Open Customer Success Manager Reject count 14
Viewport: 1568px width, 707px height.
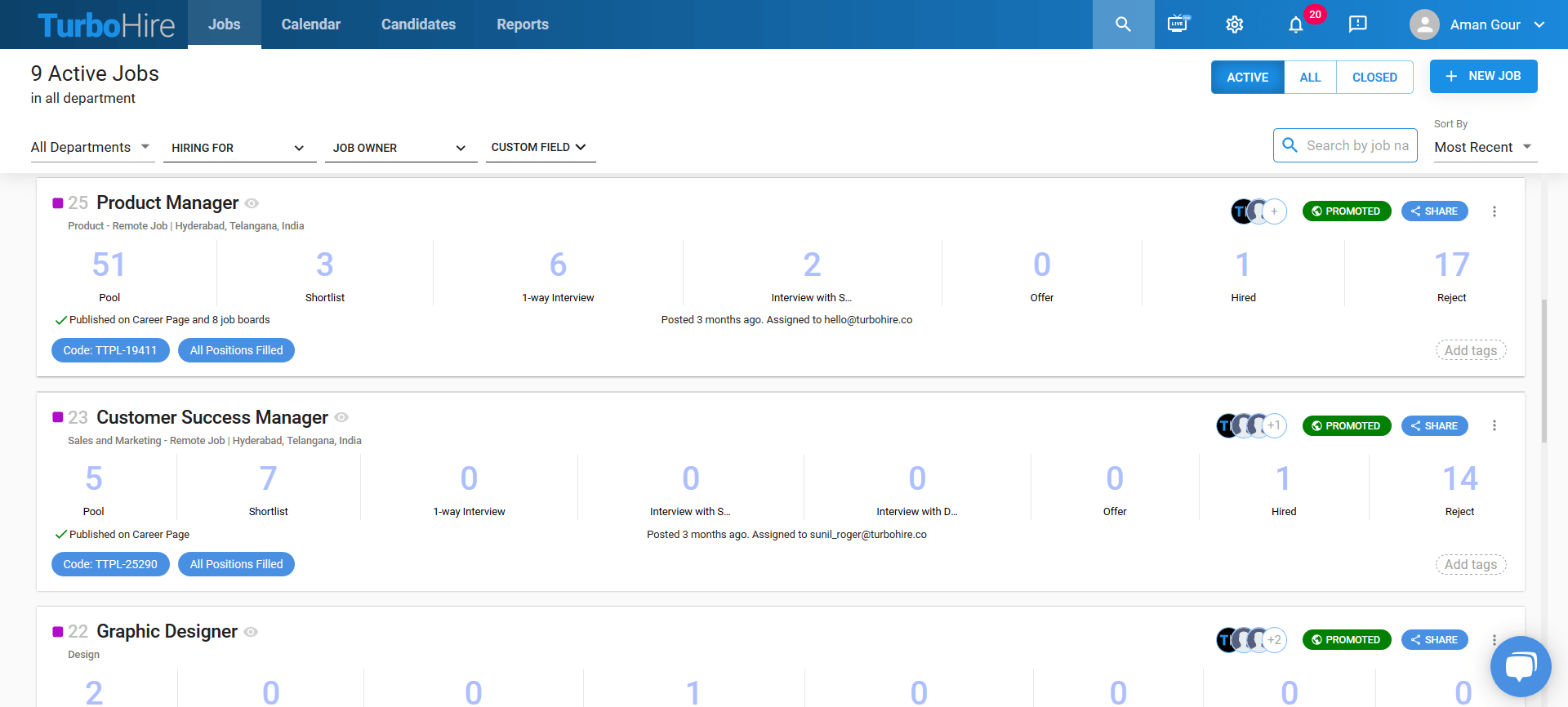1460,478
